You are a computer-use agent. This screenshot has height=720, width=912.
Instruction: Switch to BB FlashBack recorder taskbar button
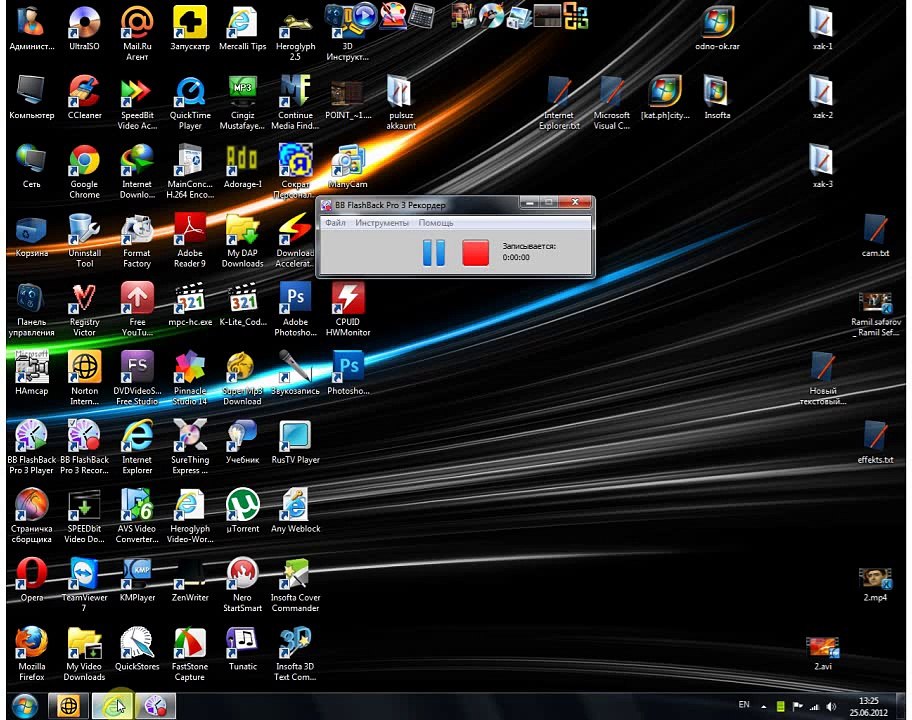[155, 706]
